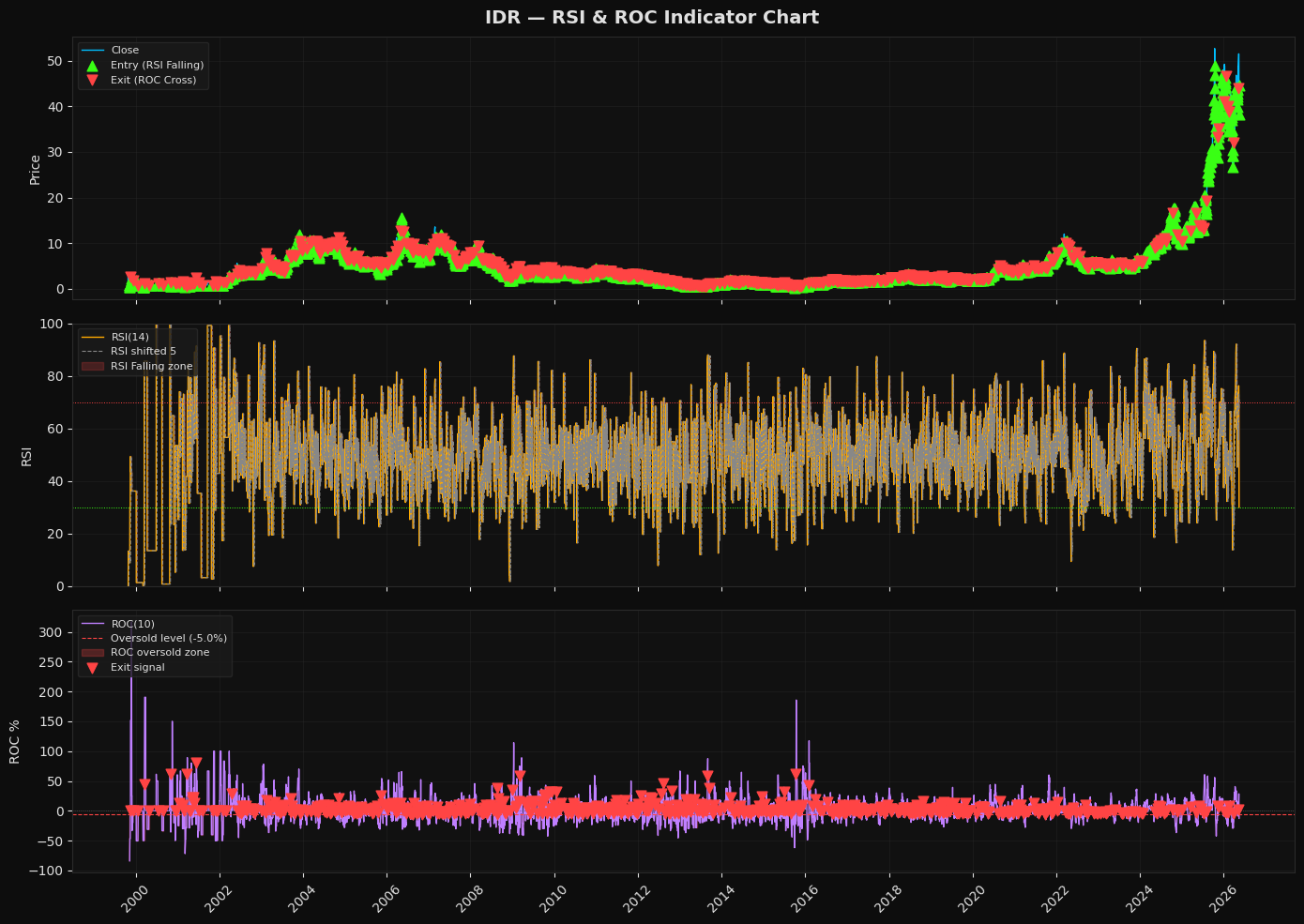Click the 'Exit signal' legend label

click(x=138, y=668)
